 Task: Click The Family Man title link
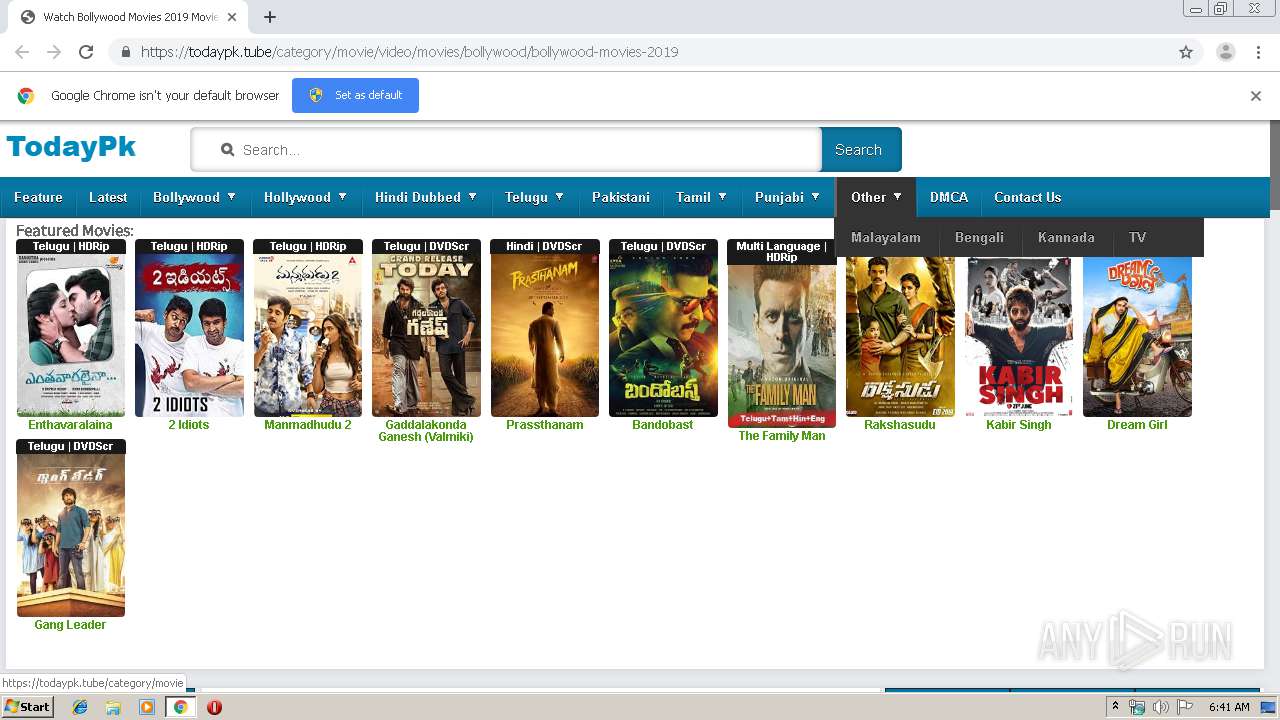[782, 436]
